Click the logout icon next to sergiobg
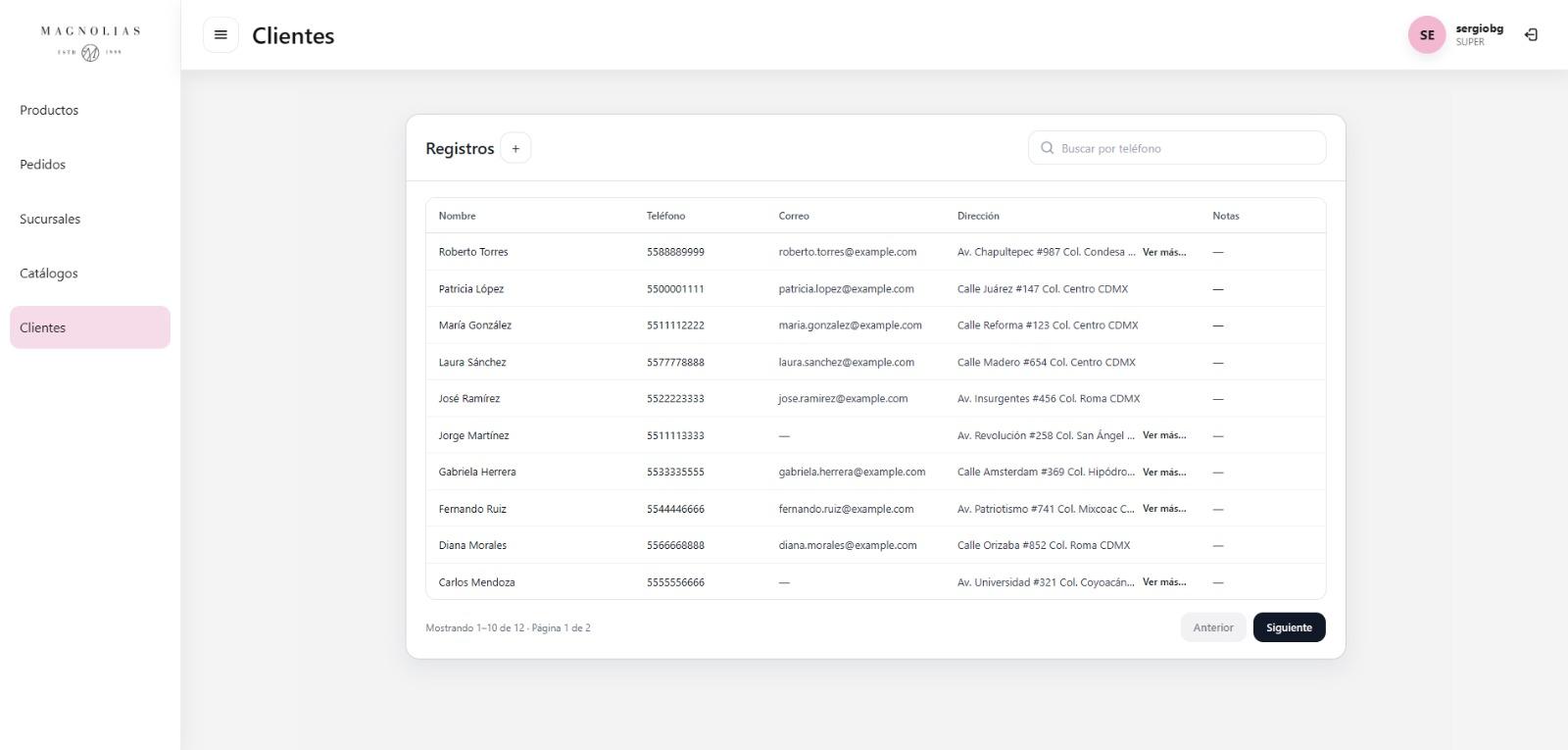This screenshot has height=750, width=1568. [1531, 35]
